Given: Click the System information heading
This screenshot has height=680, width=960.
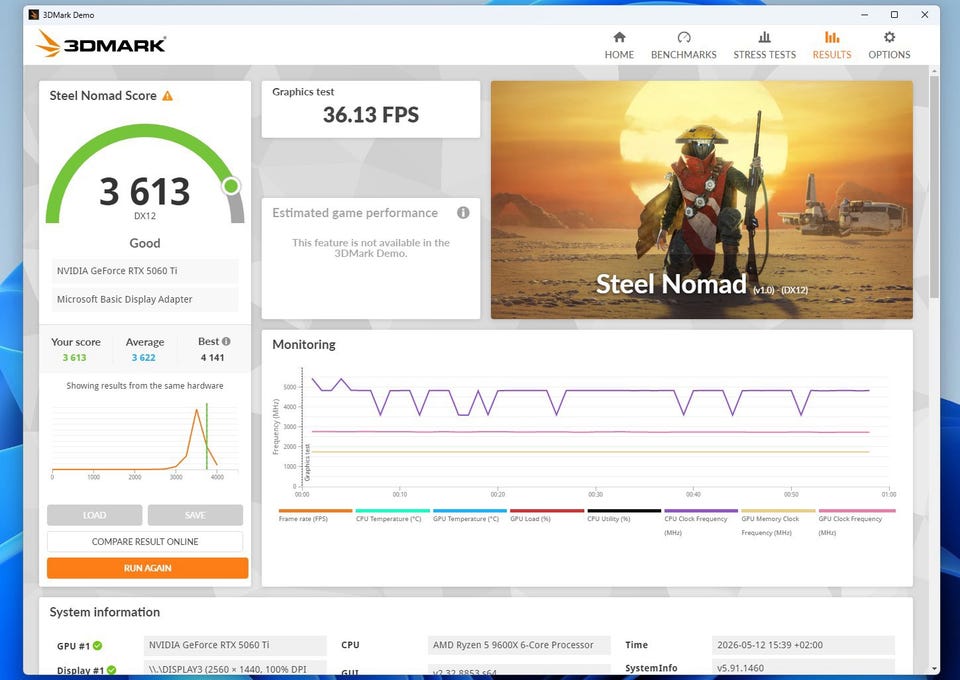Looking at the screenshot, I should (x=105, y=612).
